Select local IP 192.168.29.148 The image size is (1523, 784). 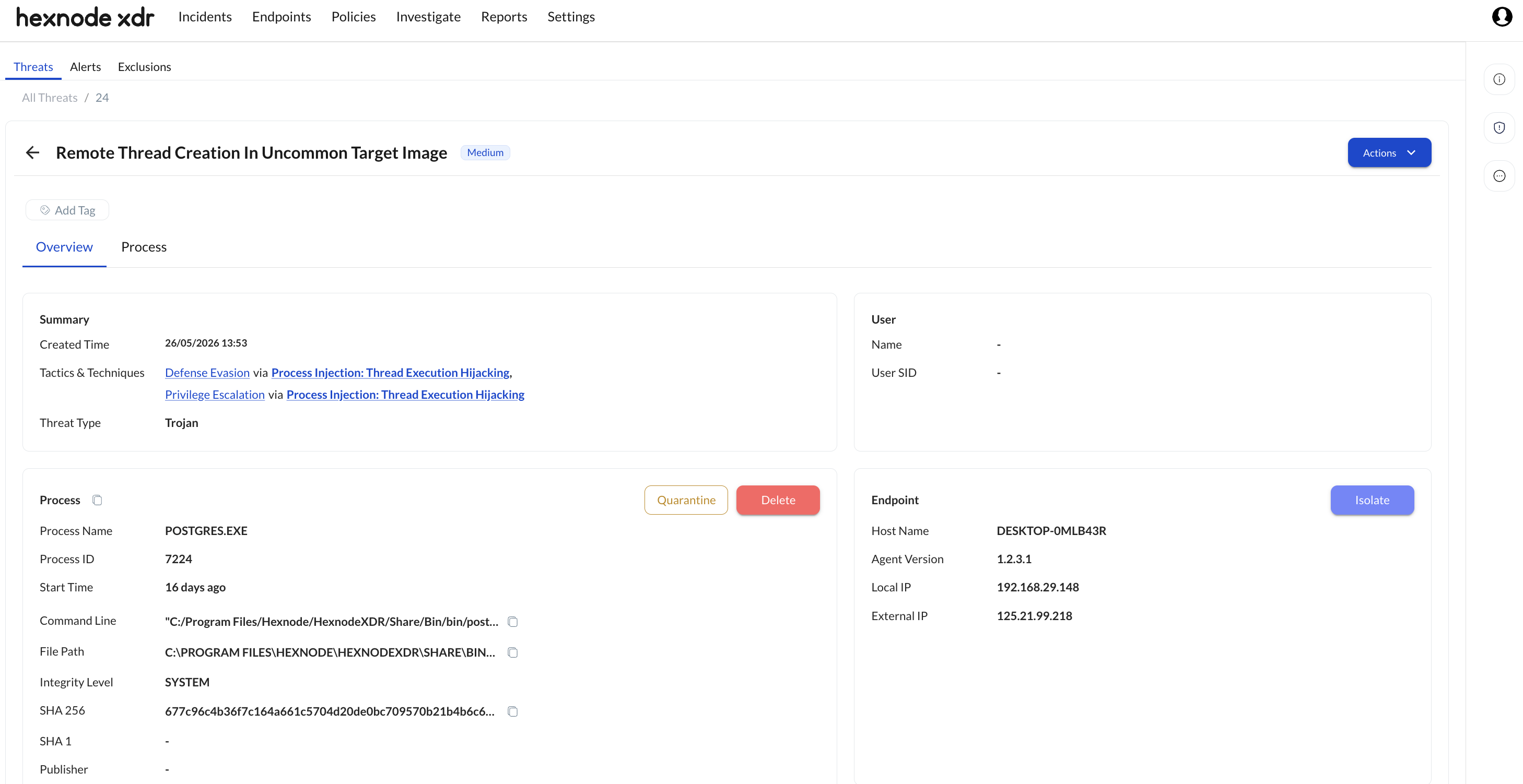(1038, 587)
